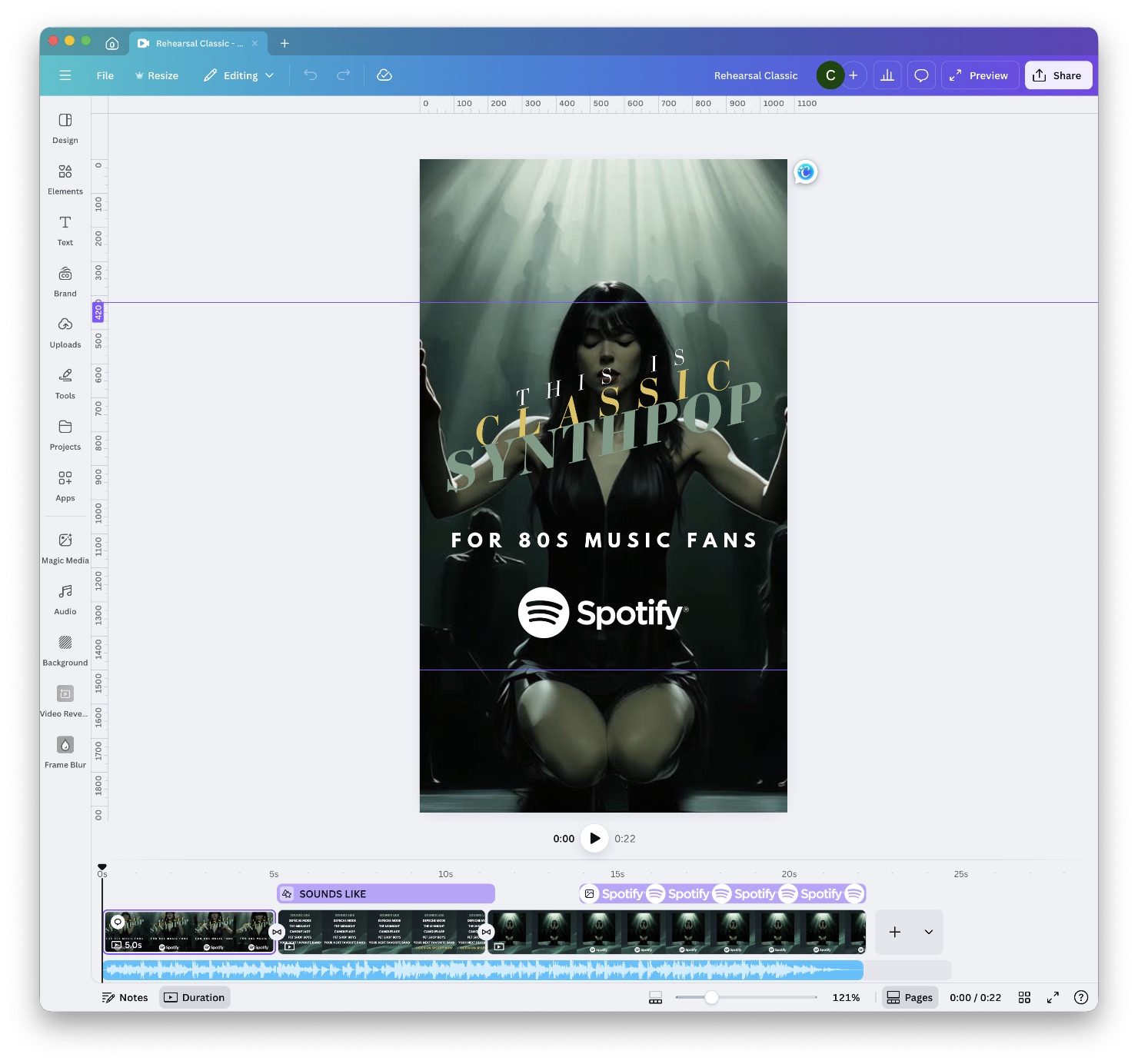Click the Share button
This screenshot has width=1138, height=1064.
[1058, 75]
